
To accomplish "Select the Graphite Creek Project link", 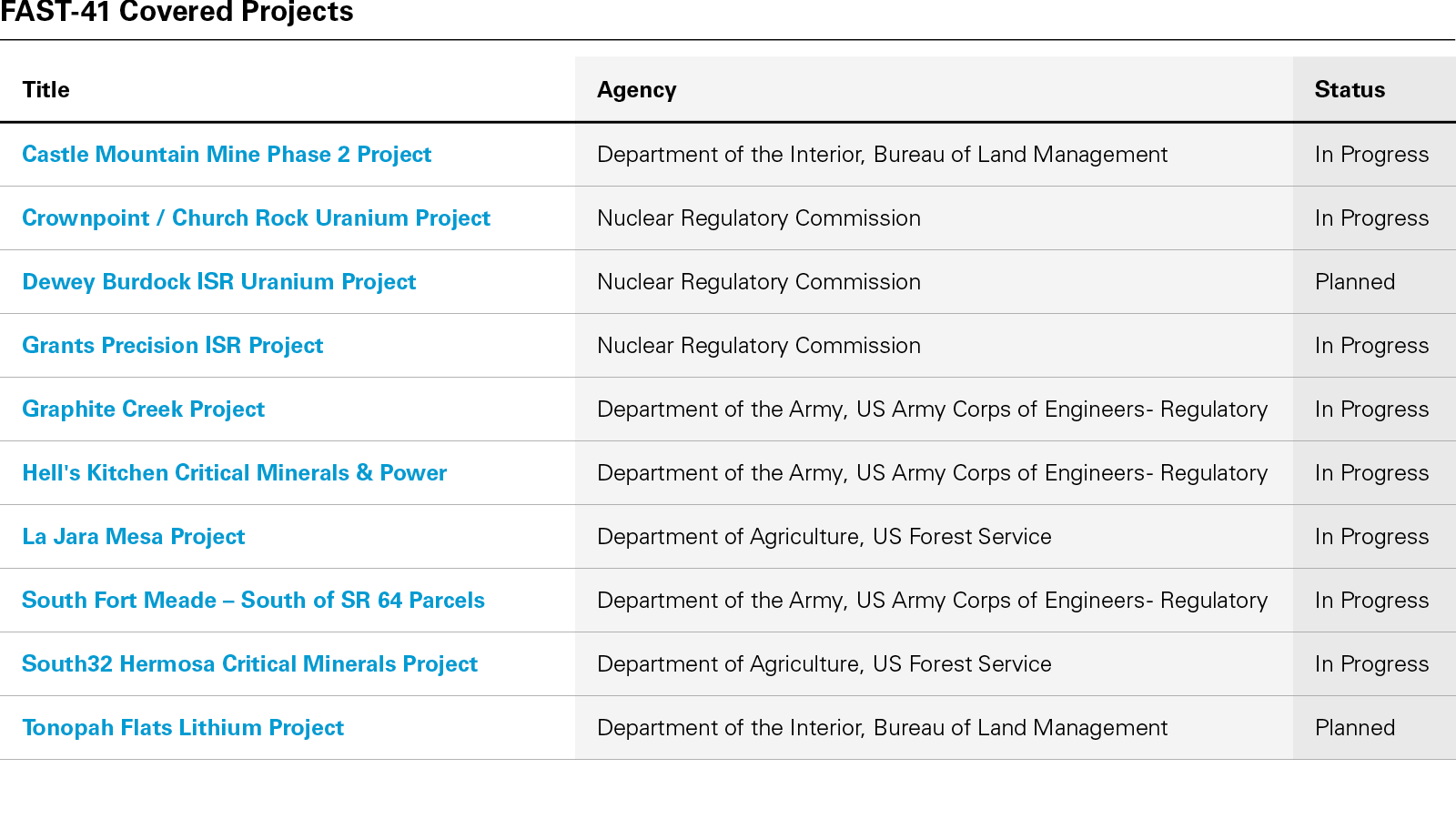I will point(143,409).
